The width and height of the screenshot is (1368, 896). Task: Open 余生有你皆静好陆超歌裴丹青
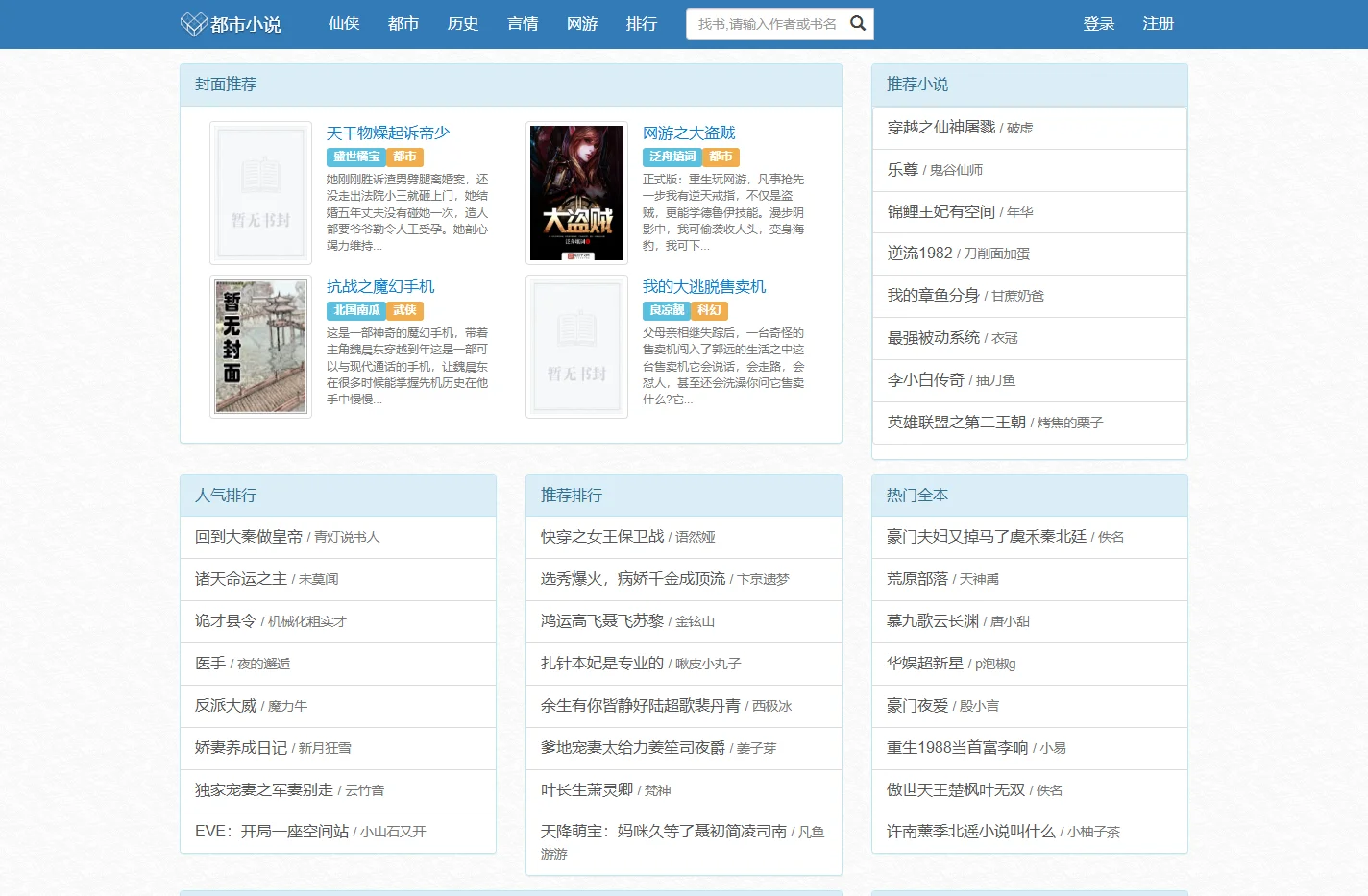641,706
